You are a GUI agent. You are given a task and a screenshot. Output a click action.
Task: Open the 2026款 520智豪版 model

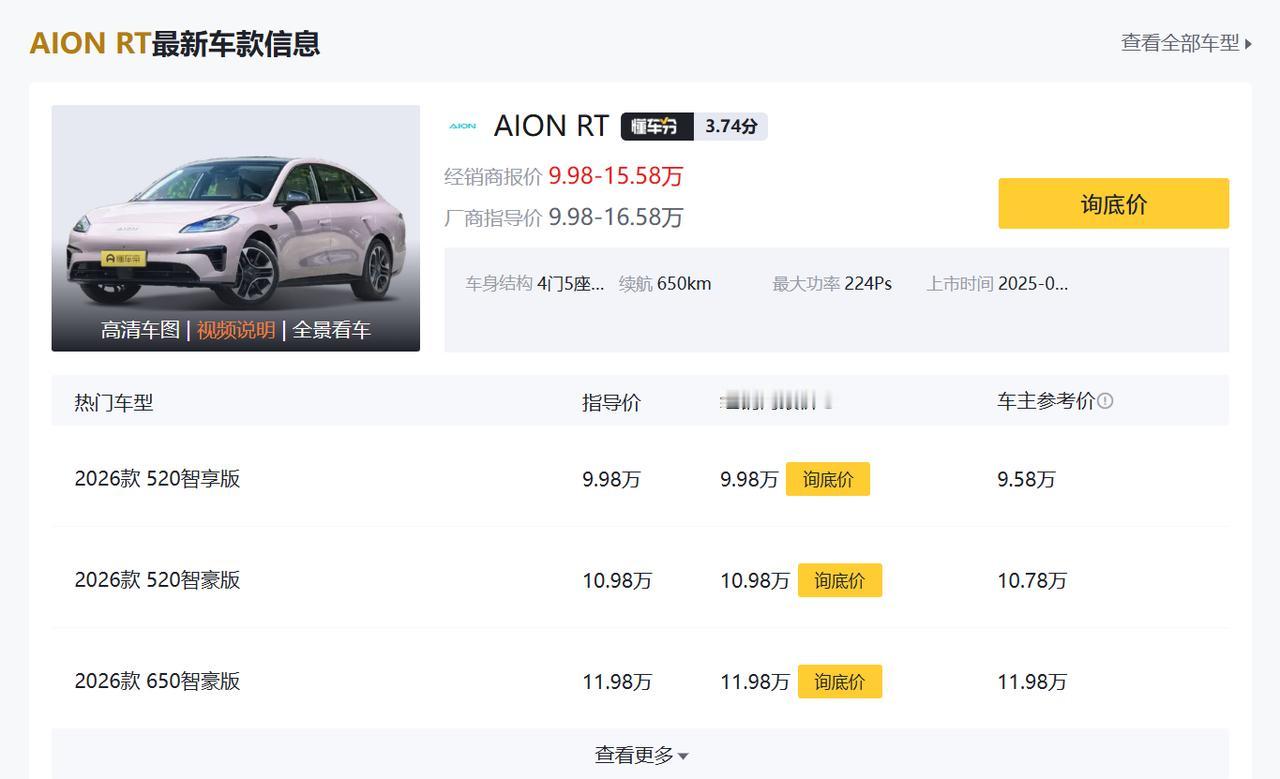(157, 580)
